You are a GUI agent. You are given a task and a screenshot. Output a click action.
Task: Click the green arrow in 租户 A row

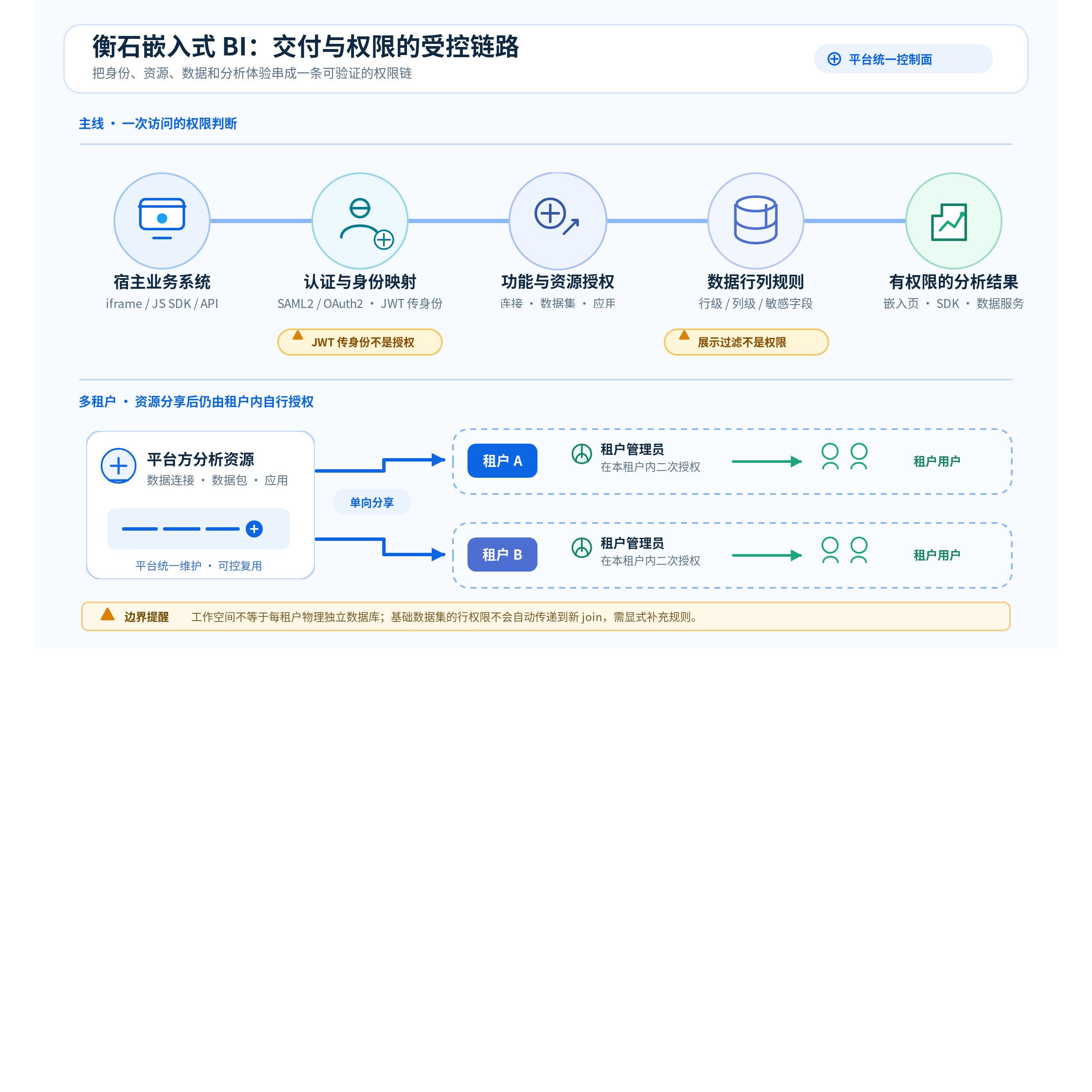767,461
